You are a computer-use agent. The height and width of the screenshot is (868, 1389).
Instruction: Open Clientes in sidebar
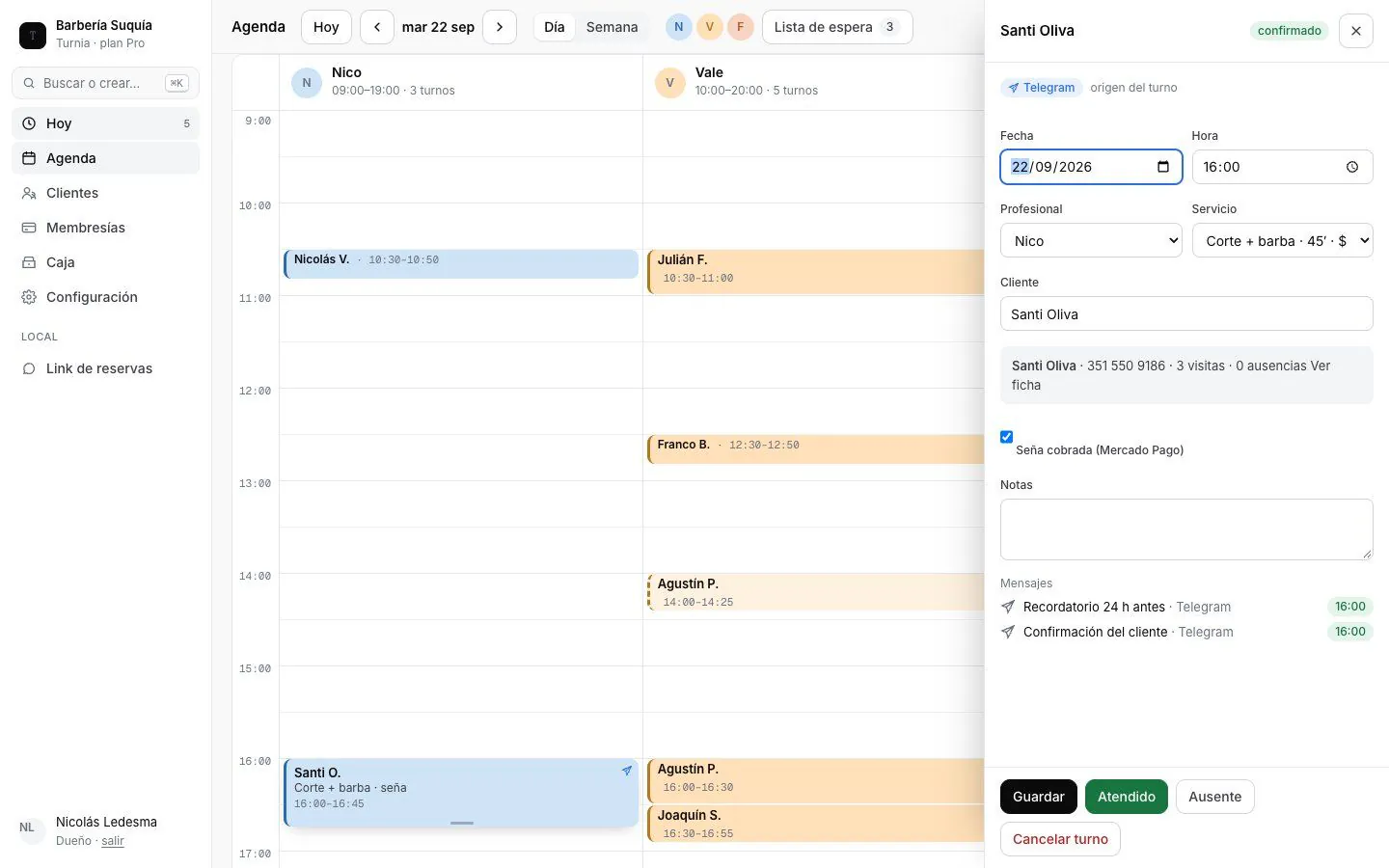(105, 193)
